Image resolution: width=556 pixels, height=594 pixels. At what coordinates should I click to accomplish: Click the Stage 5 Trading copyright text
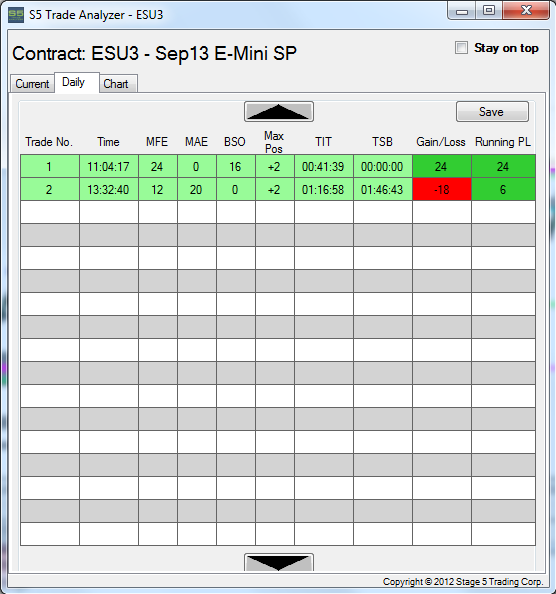coord(463,581)
